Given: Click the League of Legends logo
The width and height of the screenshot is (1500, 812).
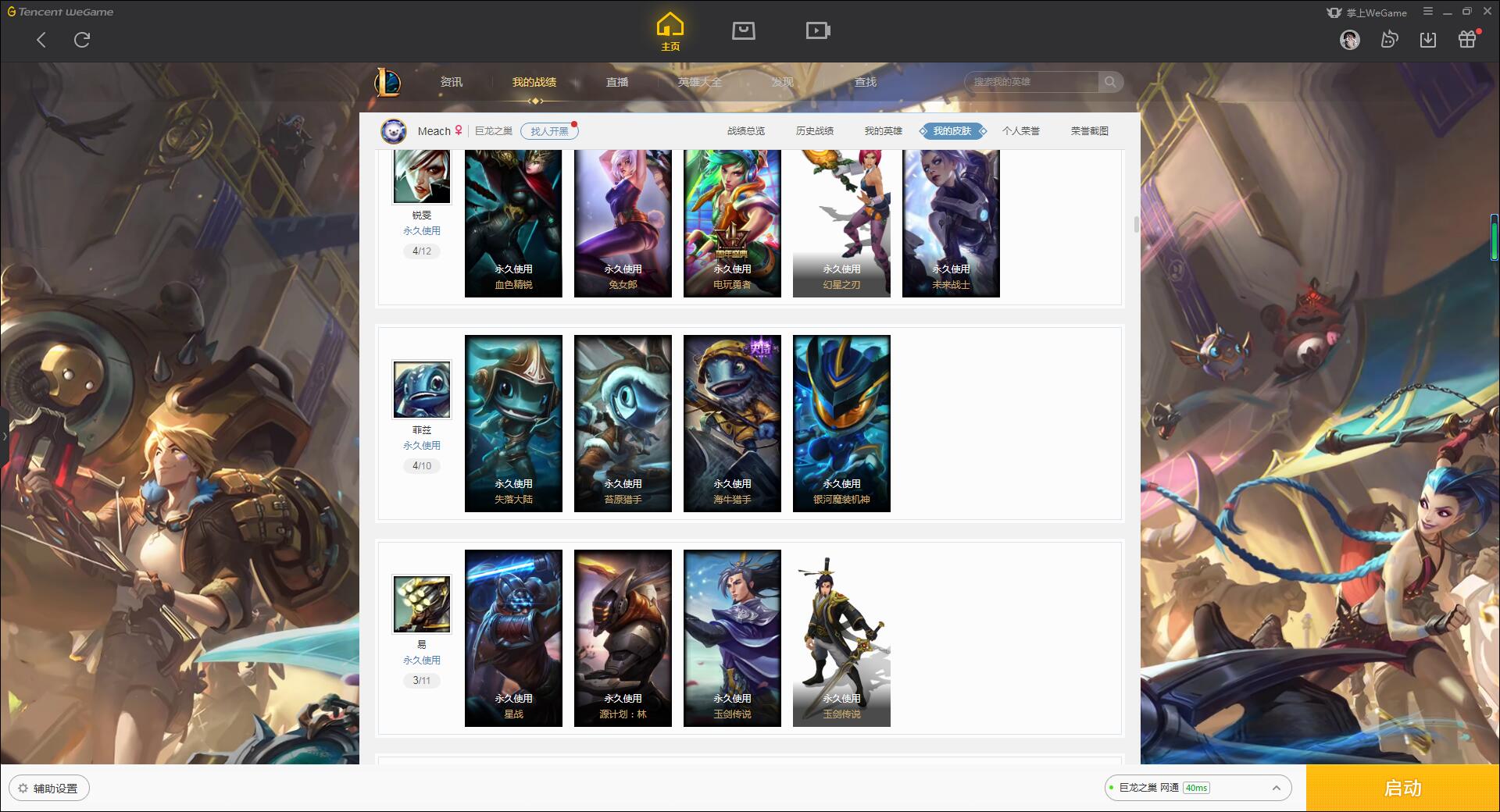Looking at the screenshot, I should tap(387, 82).
